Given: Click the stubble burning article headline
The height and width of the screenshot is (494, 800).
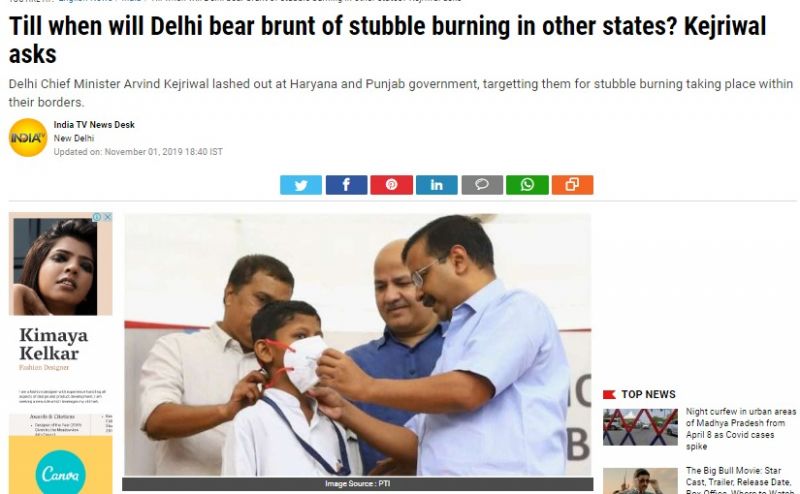Looking at the screenshot, I should (x=387, y=40).
